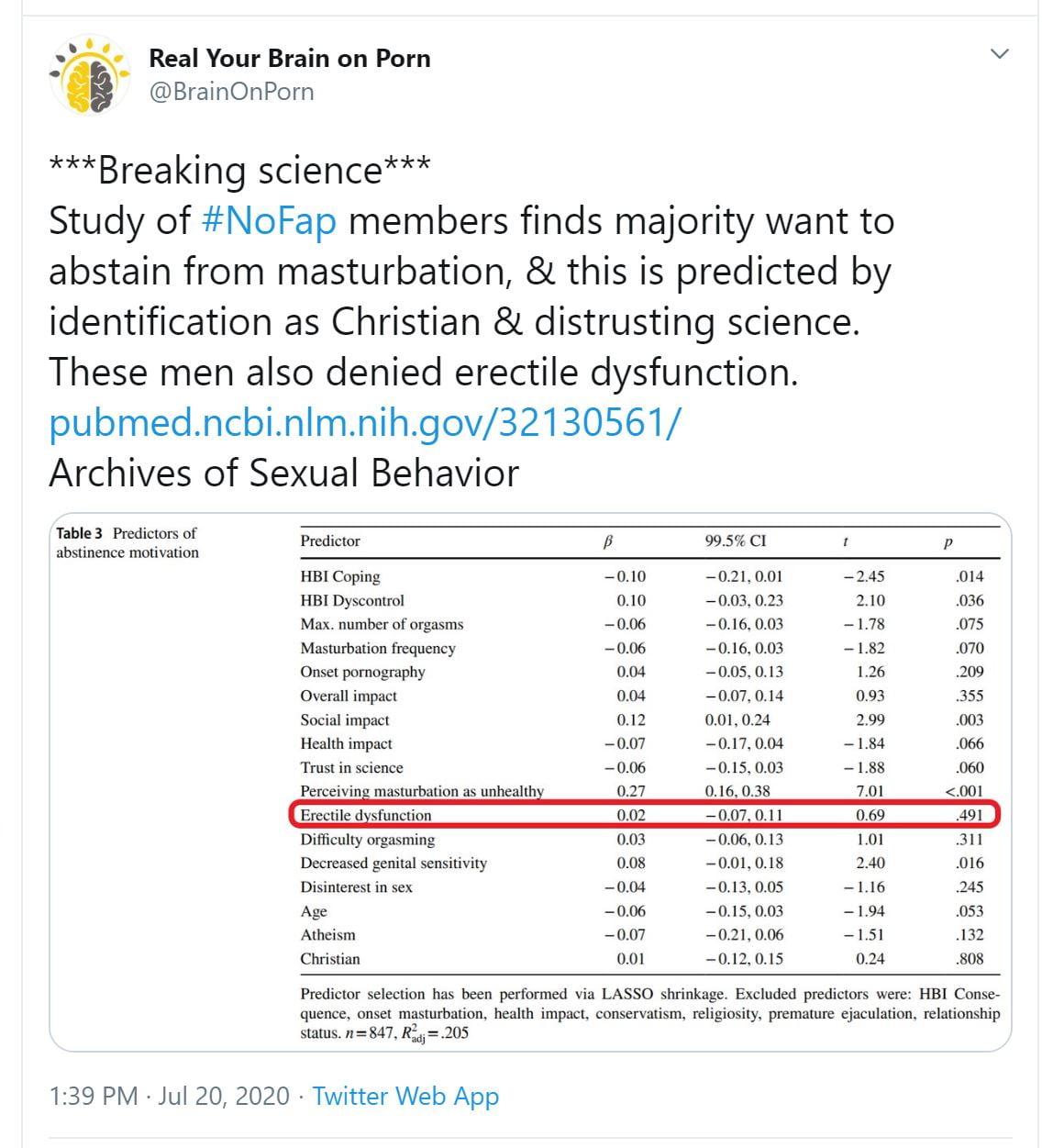Click the tweet timestamp 1:39 PM Jul 20, 2020
Screen dimensions: 1053x1148
(169, 1096)
